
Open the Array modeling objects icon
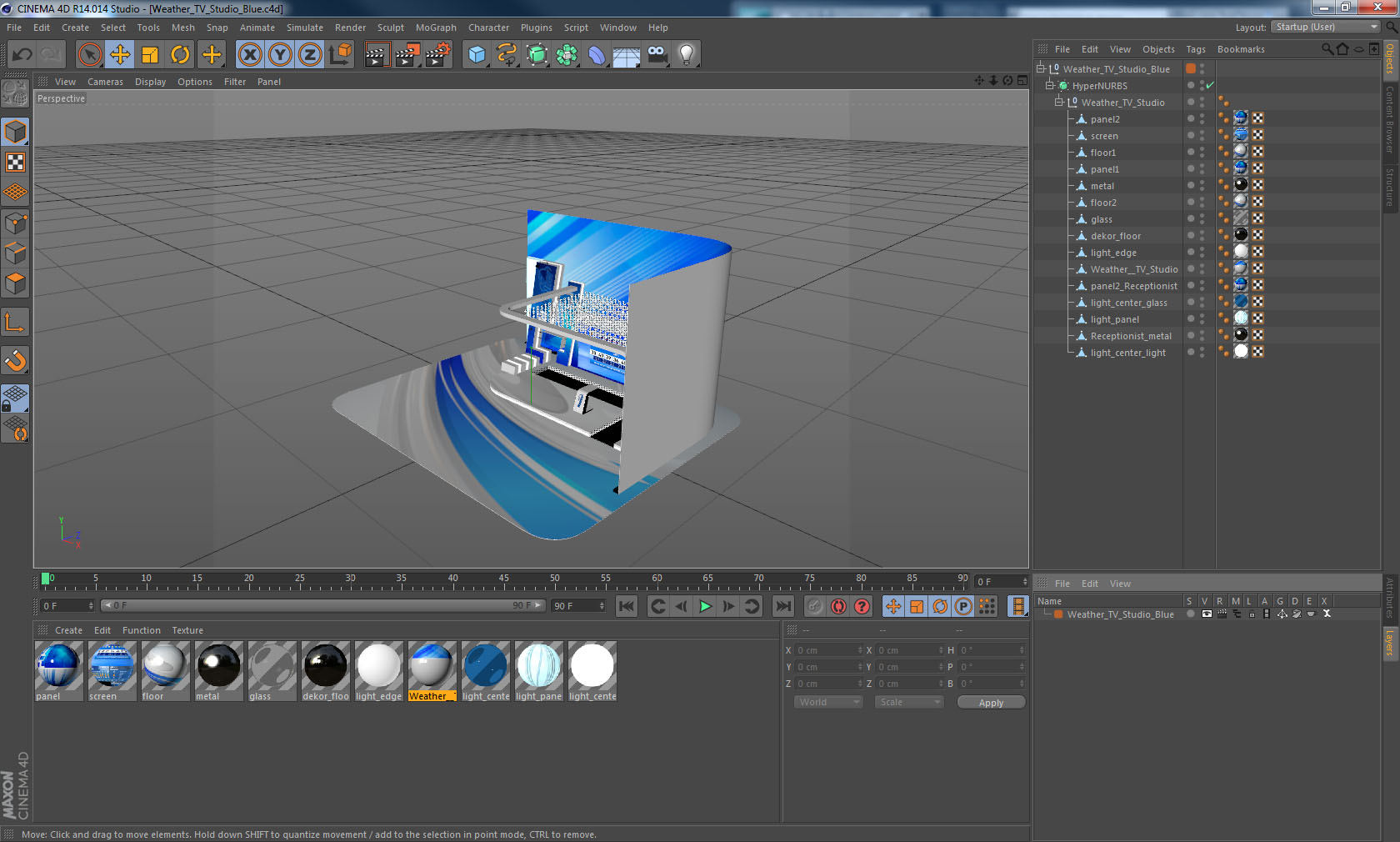[567, 55]
